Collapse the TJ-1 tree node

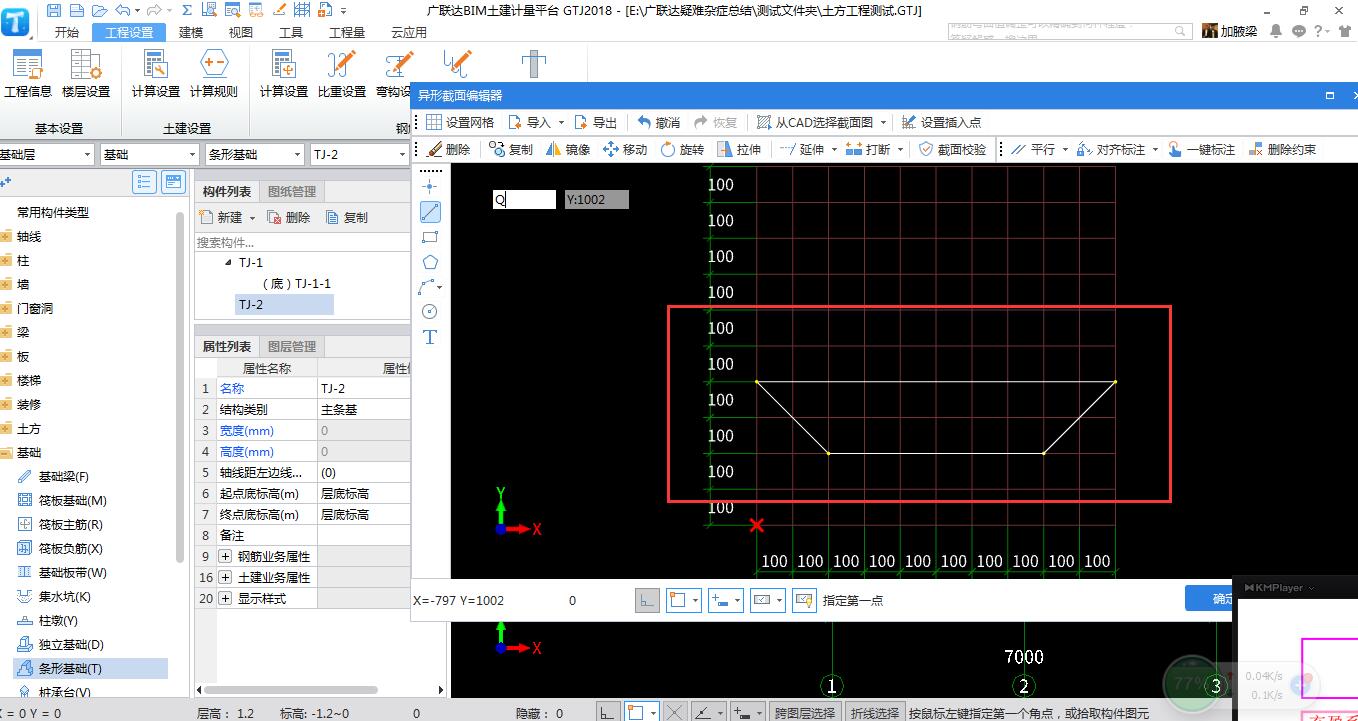coord(228,262)
